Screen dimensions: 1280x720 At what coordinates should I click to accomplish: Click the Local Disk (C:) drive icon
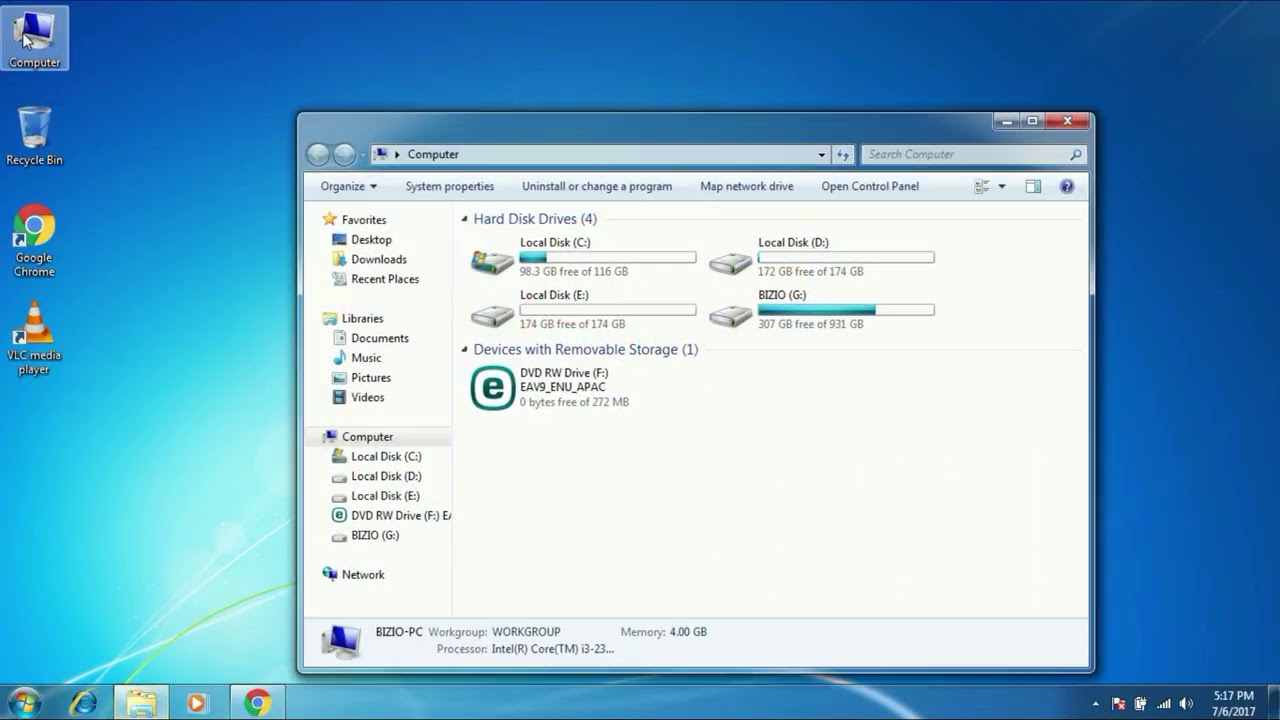click(x=493, y=262)
